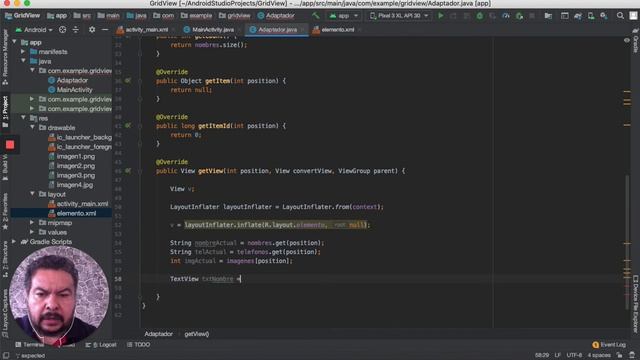Image resolution: width=640 pixels, height=360 pixels.
Task: Open Android project view dropdown
Action: click(34, 30)
